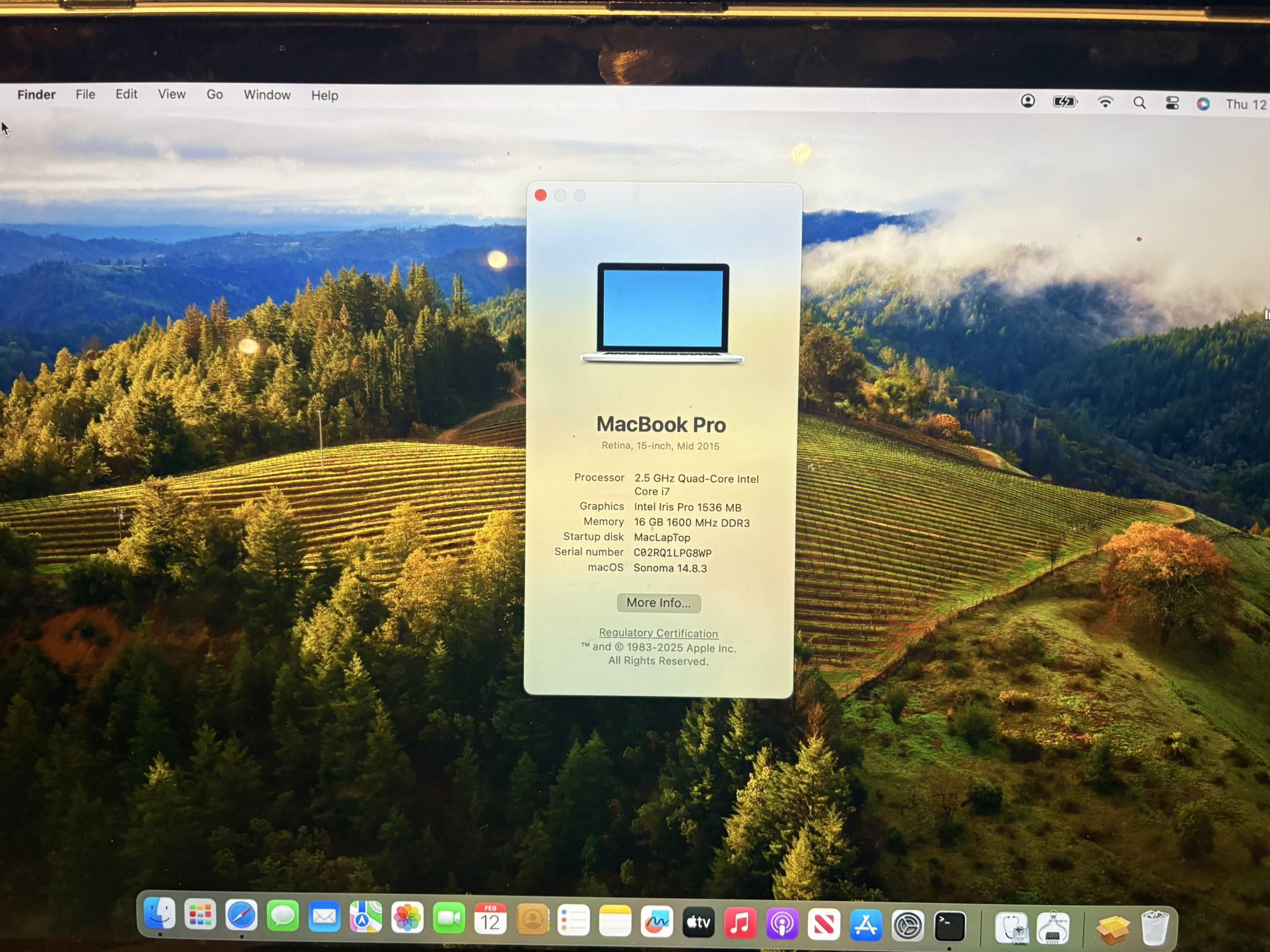Open the Finder menu in the menu bar
The width and height of the screenshot is (1270, 952).
(x=37, y=94)
